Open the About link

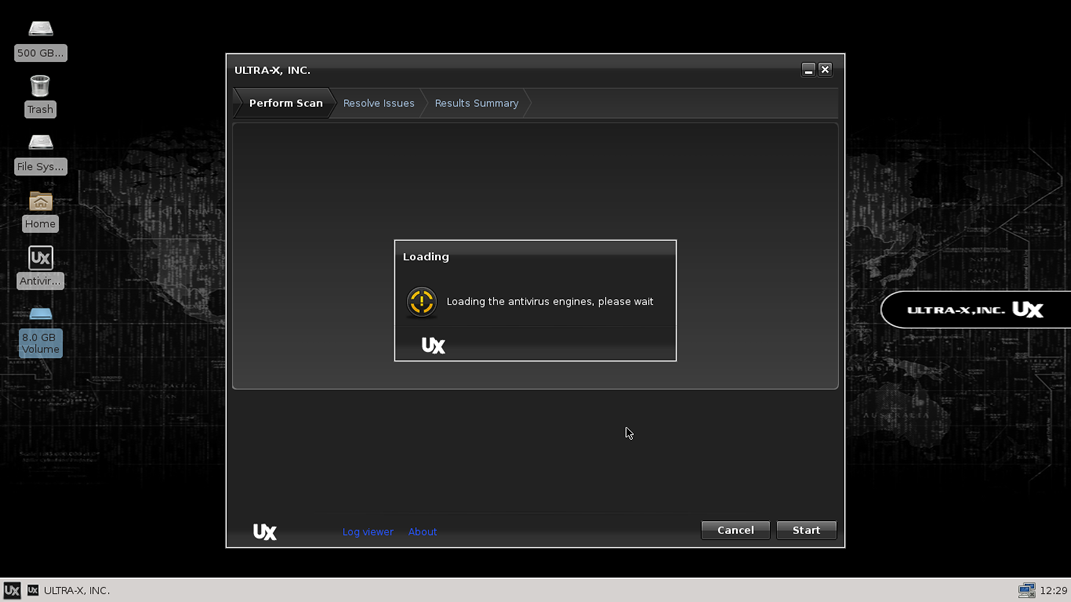point(422,532)
